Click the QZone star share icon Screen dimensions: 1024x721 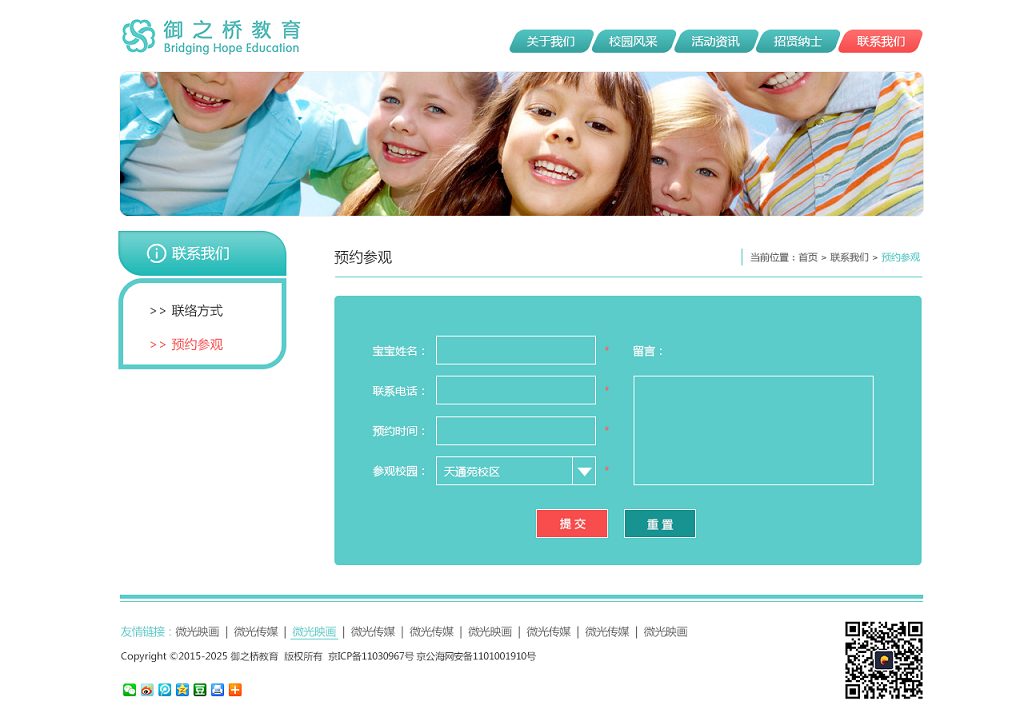[x=182, y=690]
